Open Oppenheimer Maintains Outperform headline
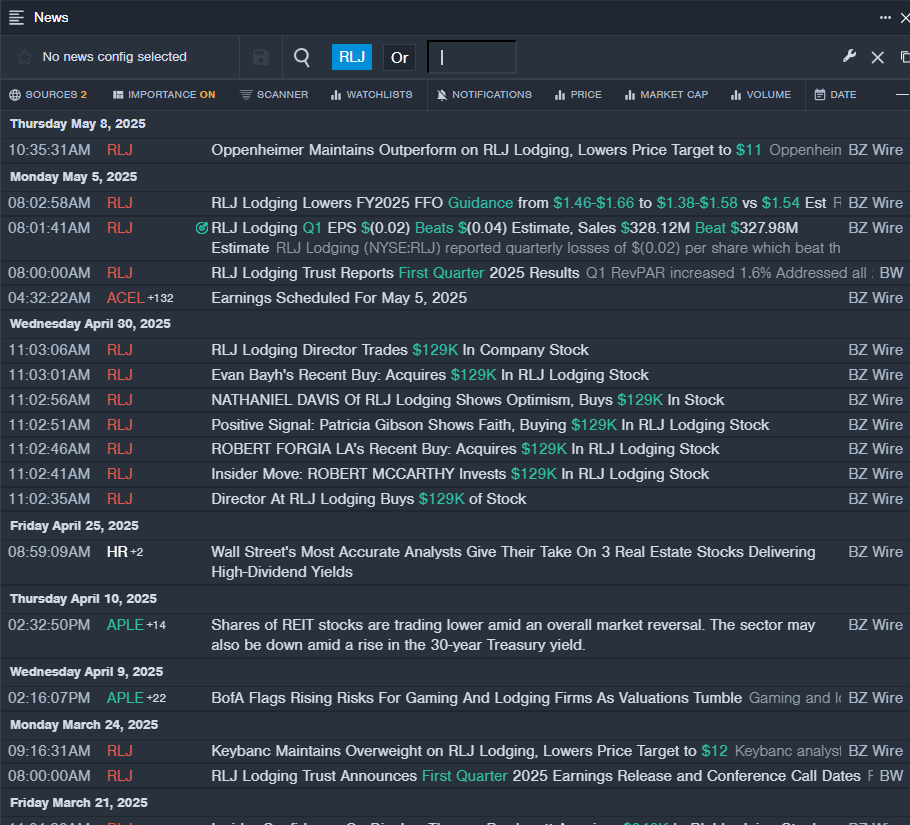910x825 pixels. pyautogui.click(x=486, y=150)
